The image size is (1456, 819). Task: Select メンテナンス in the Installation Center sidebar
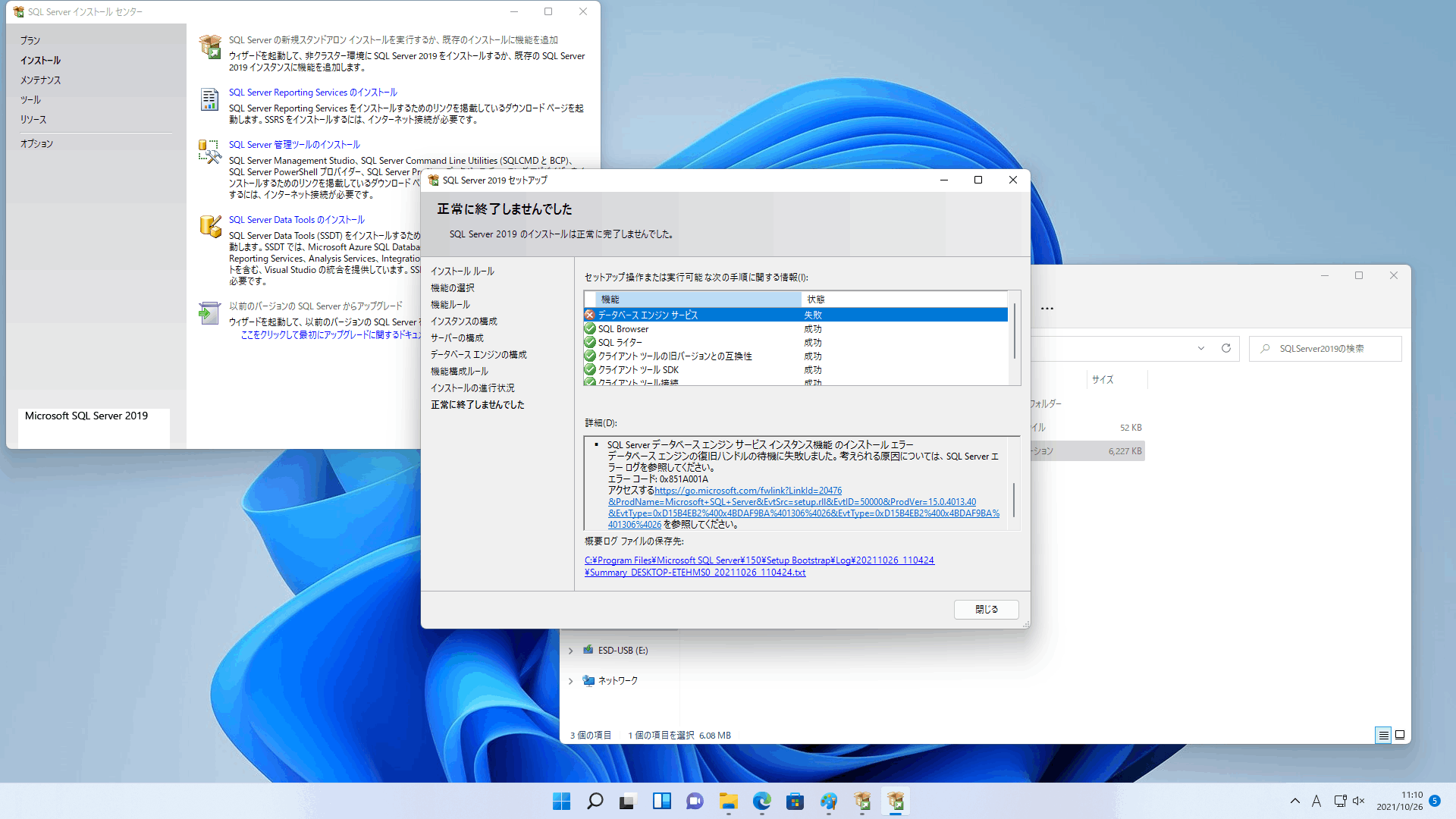pyautogui.click(x=40, y=80)
